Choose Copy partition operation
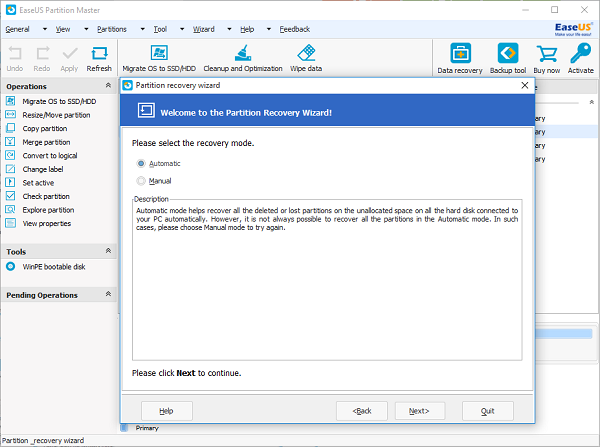Screen dimensions: 600x447 pos(44,129)
